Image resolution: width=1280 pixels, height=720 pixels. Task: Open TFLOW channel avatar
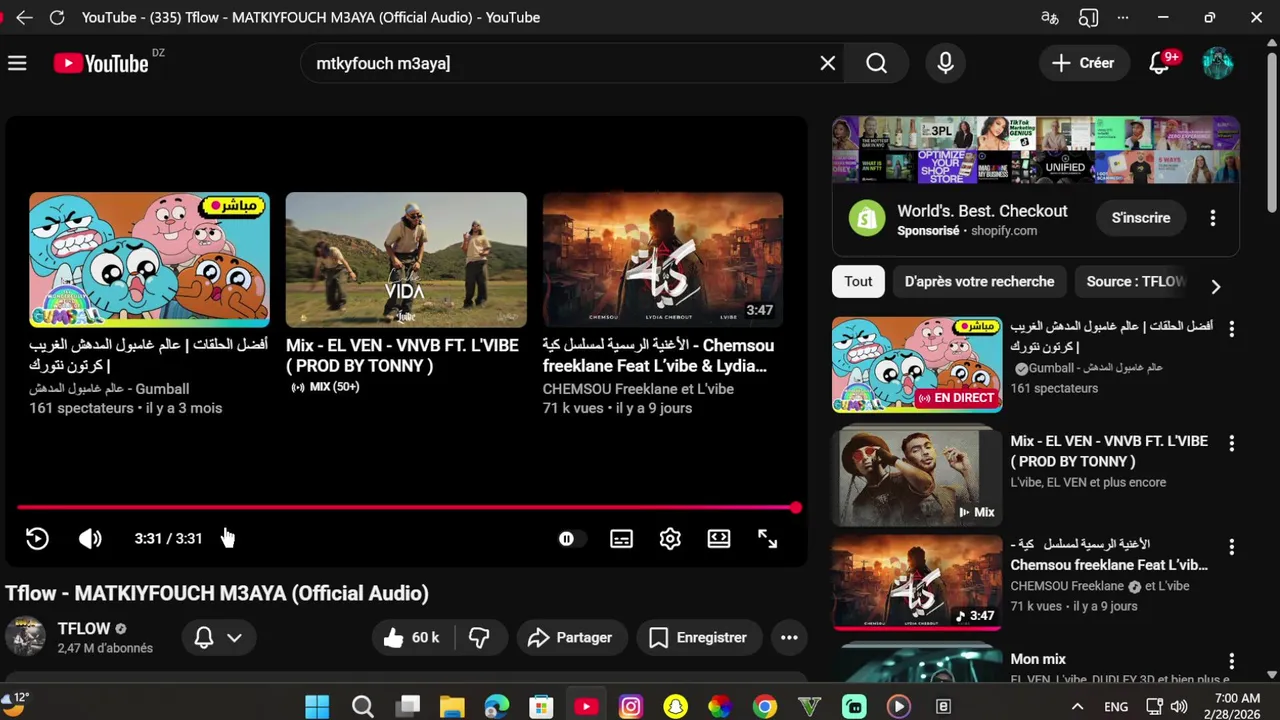click(25, 637)
